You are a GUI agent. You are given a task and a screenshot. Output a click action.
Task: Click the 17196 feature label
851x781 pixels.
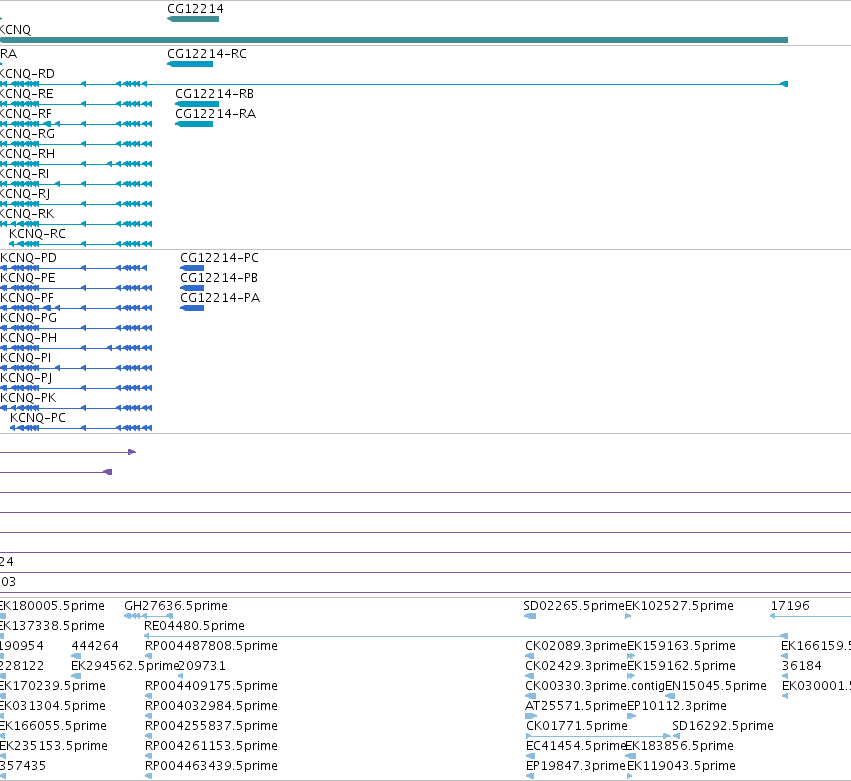(x=790, y=606)
